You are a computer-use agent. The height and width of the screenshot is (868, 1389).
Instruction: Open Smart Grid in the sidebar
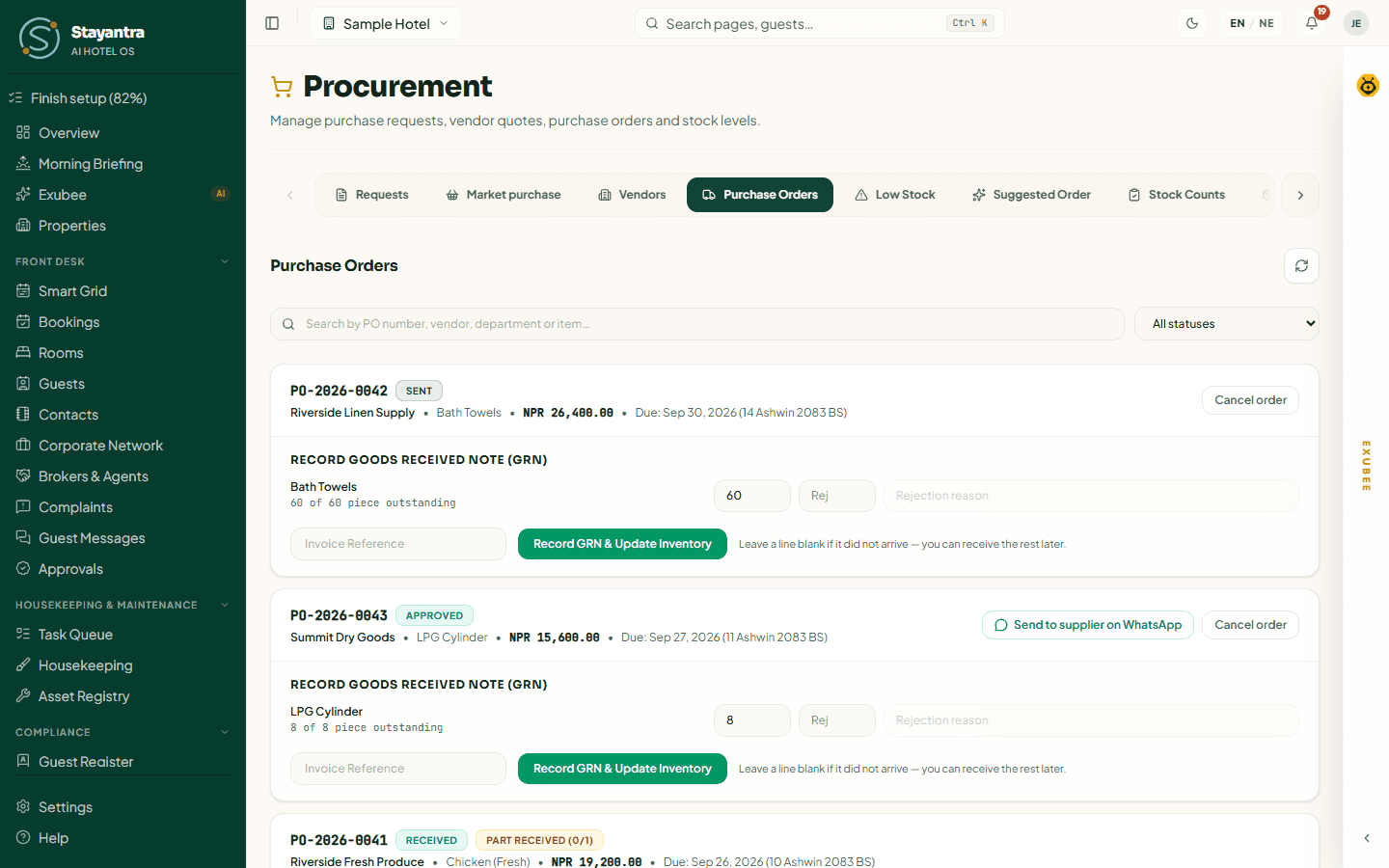(x=72, y=291)
